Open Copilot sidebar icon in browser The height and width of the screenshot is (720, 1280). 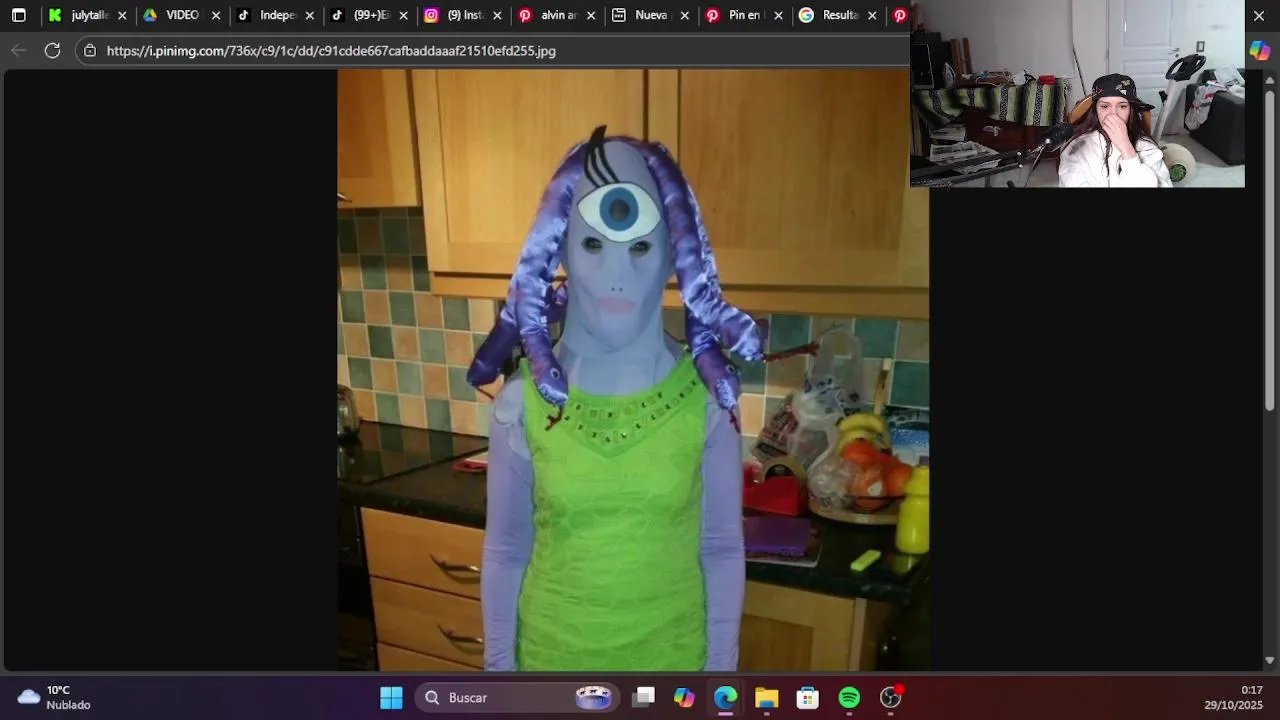pos(1259,50)
